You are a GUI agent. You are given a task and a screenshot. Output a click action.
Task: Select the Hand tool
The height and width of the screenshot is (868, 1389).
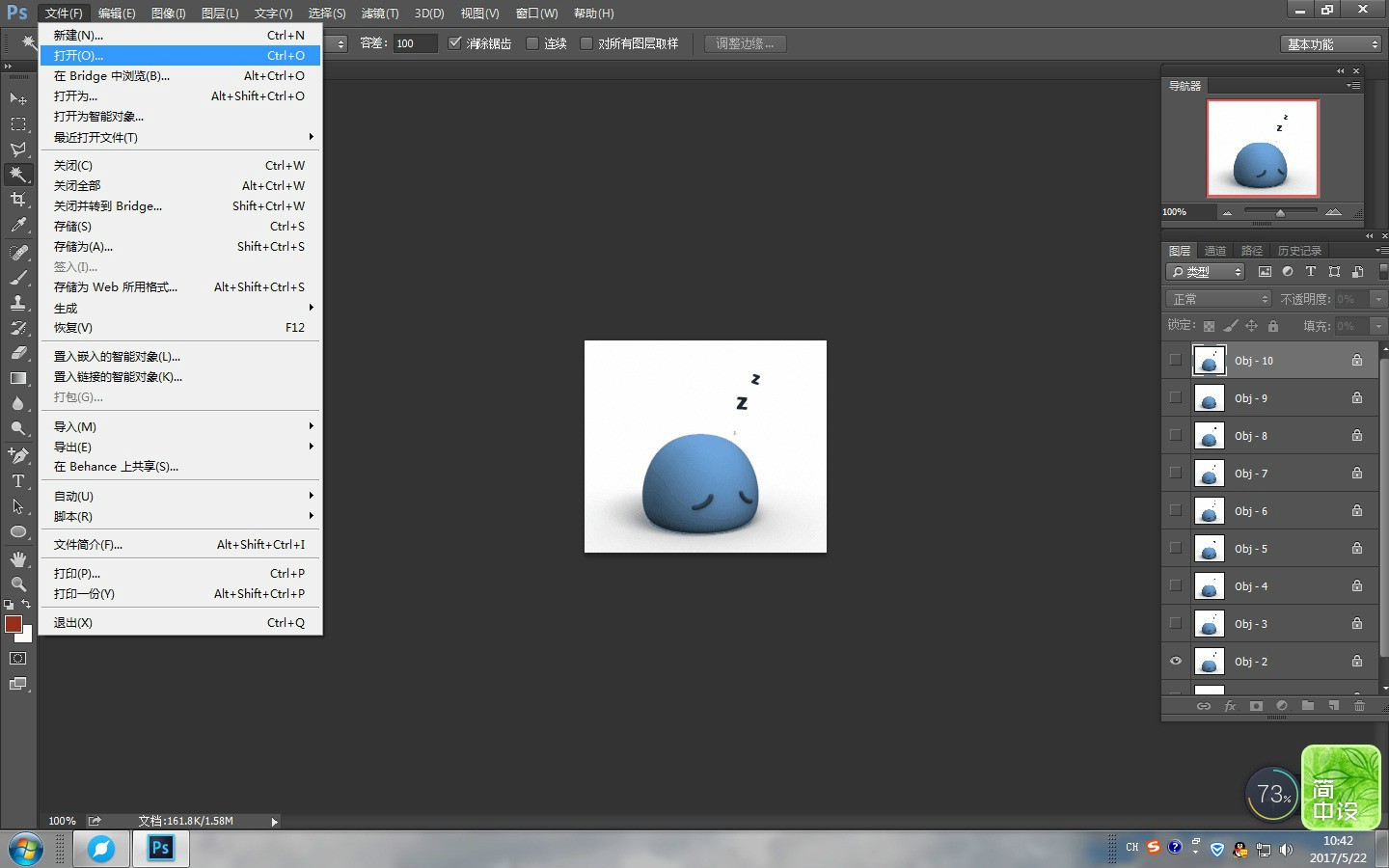[18, 559]
